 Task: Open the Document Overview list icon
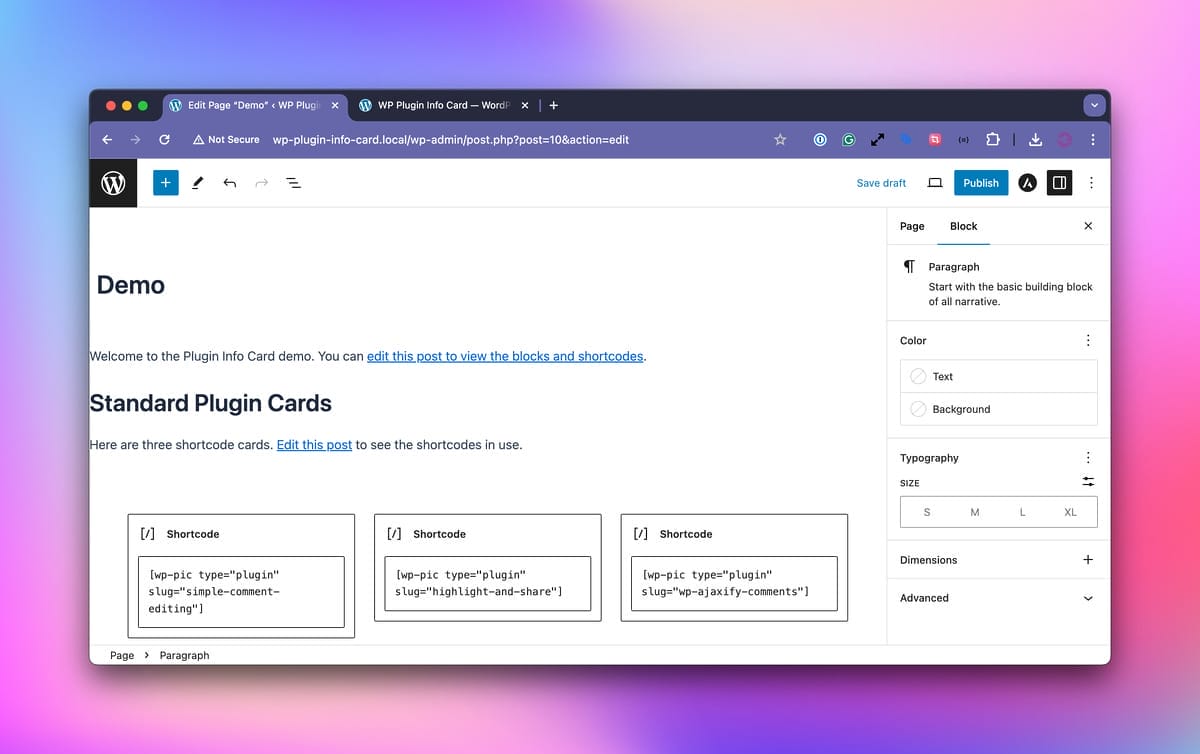294,183
